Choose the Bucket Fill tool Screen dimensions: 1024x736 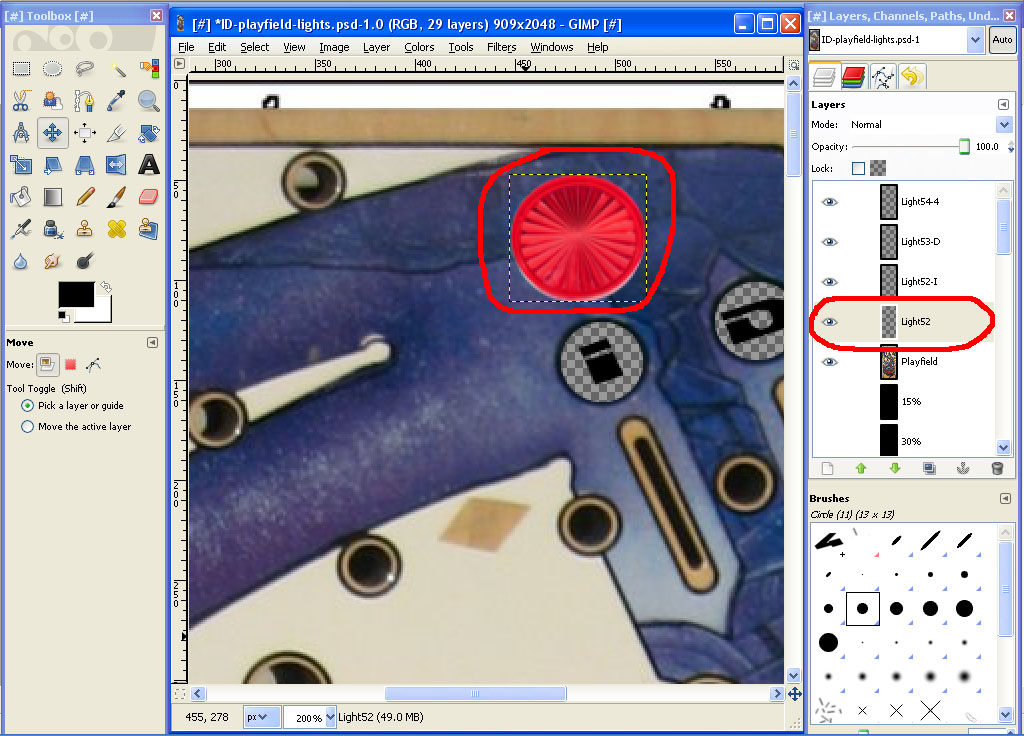[21, 197]
